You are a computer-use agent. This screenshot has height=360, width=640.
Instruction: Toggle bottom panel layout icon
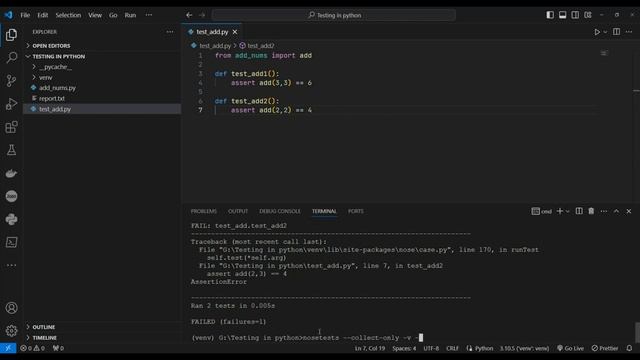pyautogui.click(x=562, y=15)
